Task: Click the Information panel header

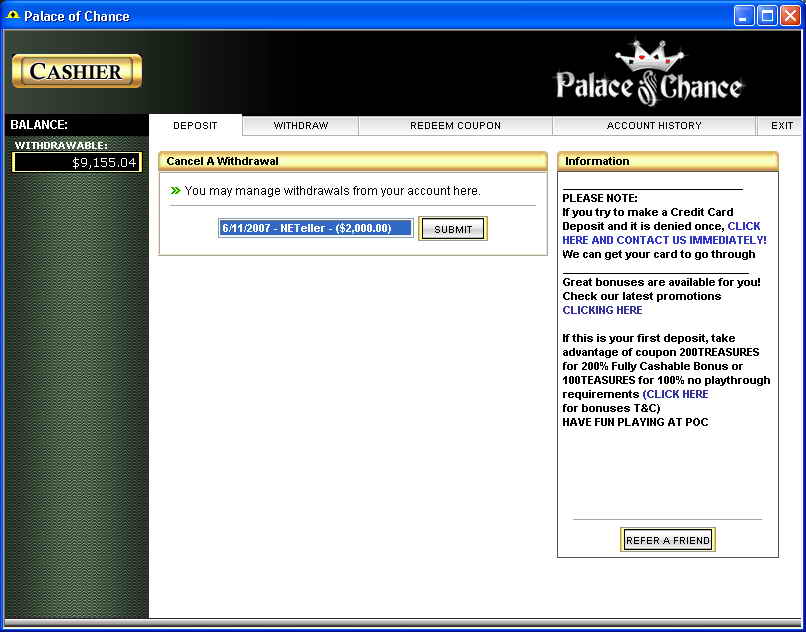Action: [x=667, y=161]
